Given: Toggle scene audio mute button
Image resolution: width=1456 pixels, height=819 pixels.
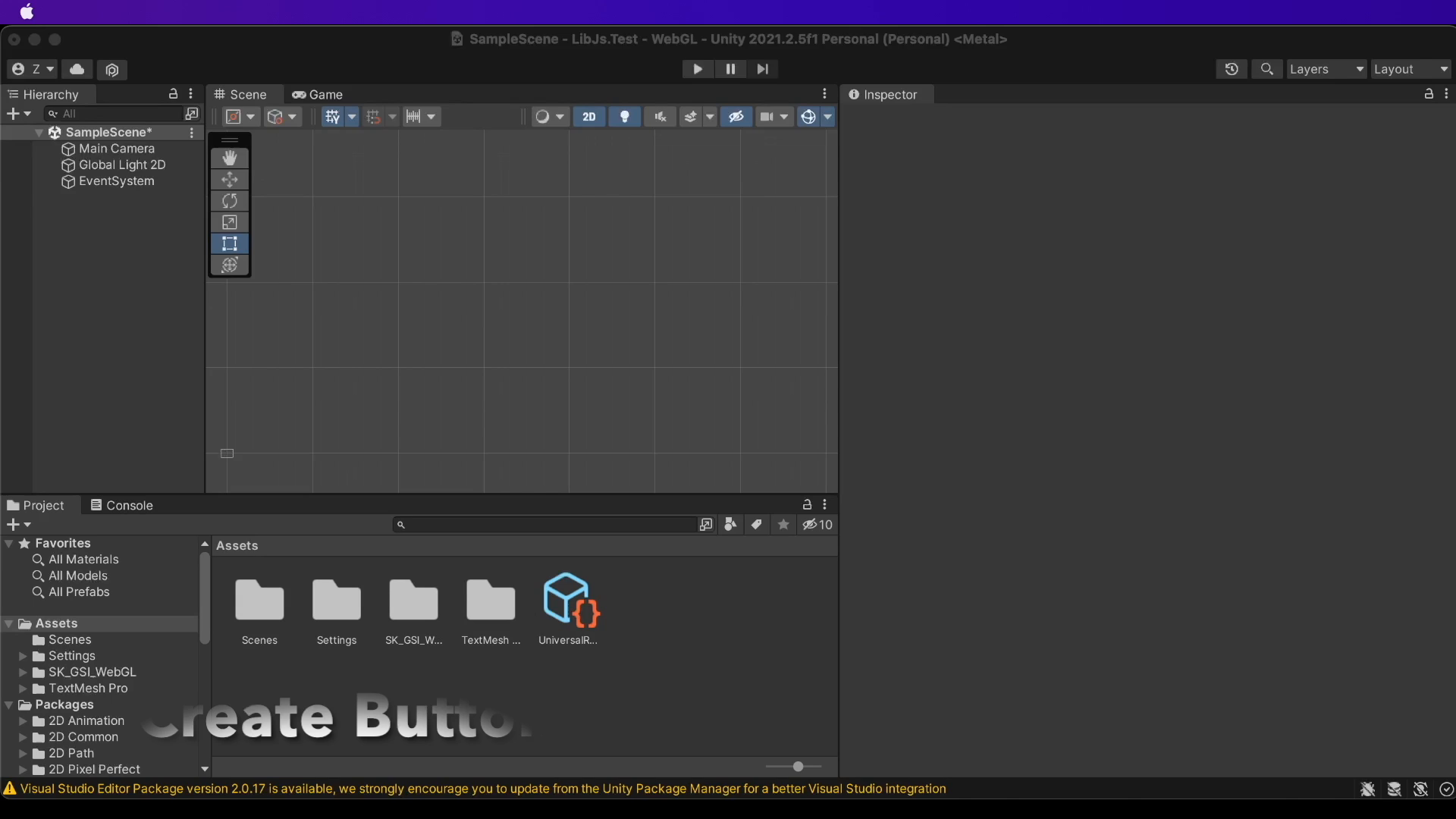Looking at the screenshot, I should [661, 117].
